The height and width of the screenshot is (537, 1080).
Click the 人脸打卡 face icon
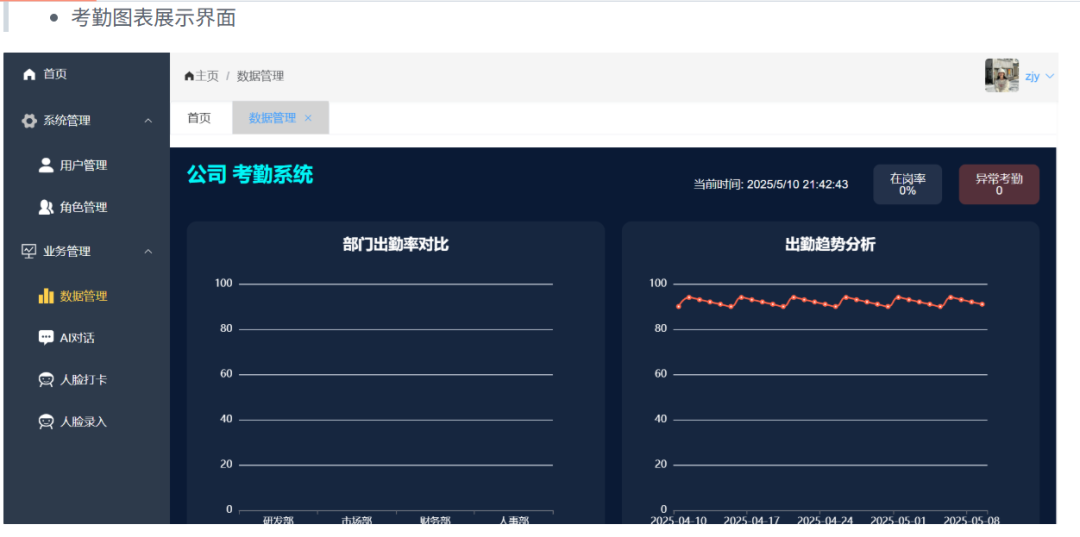46,380
